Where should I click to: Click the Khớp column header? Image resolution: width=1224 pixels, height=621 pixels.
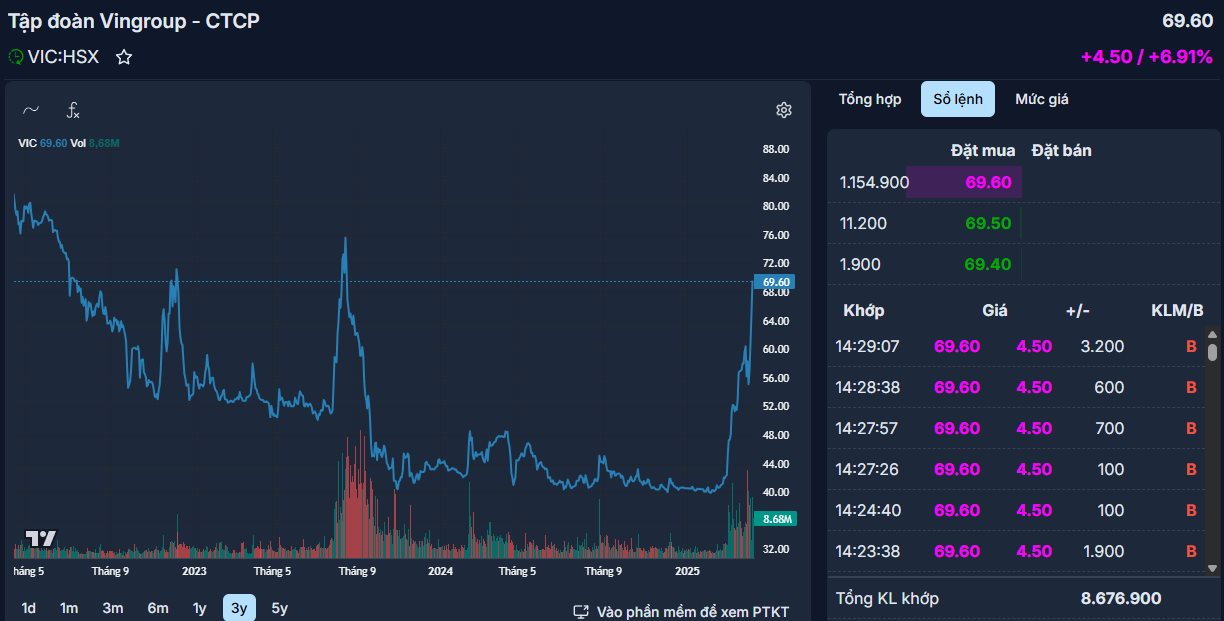tap(864, 310)
